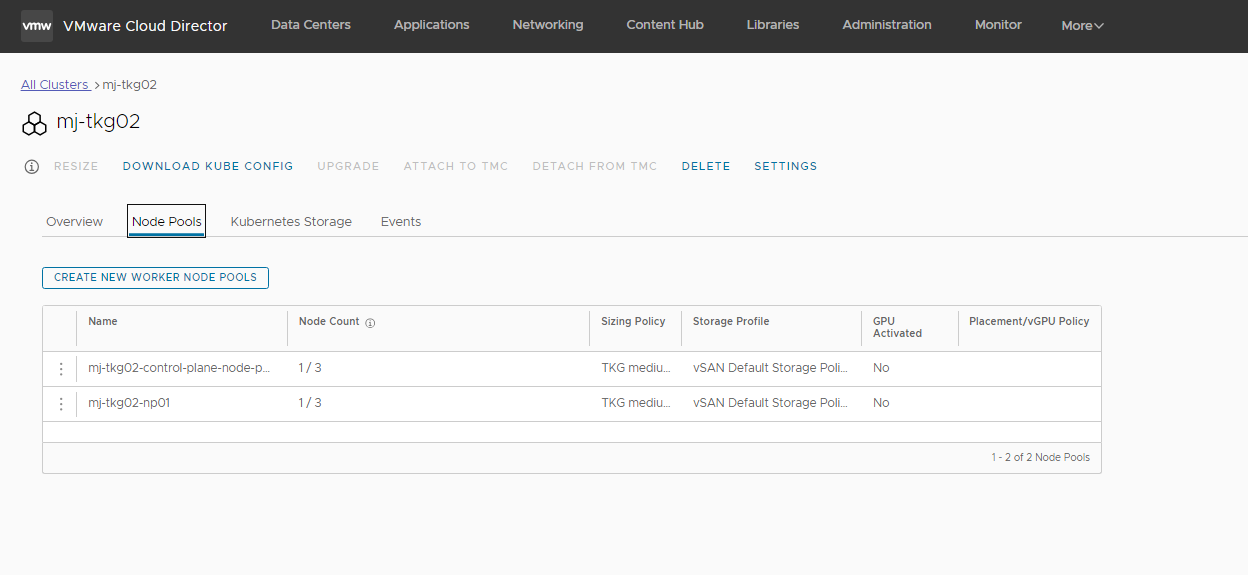Switch to the Overview tab

pyautogui.click(x=74, y=222)
